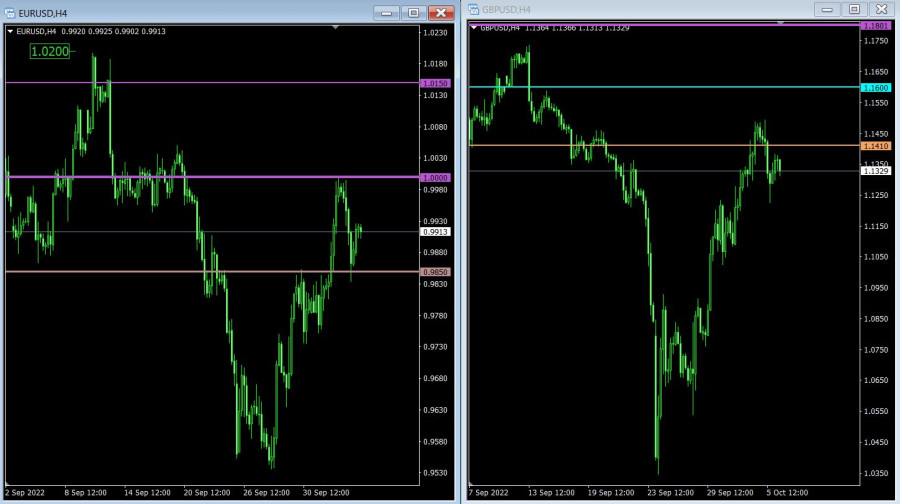Click the white 0.9913 current price tag

[435, 232]
